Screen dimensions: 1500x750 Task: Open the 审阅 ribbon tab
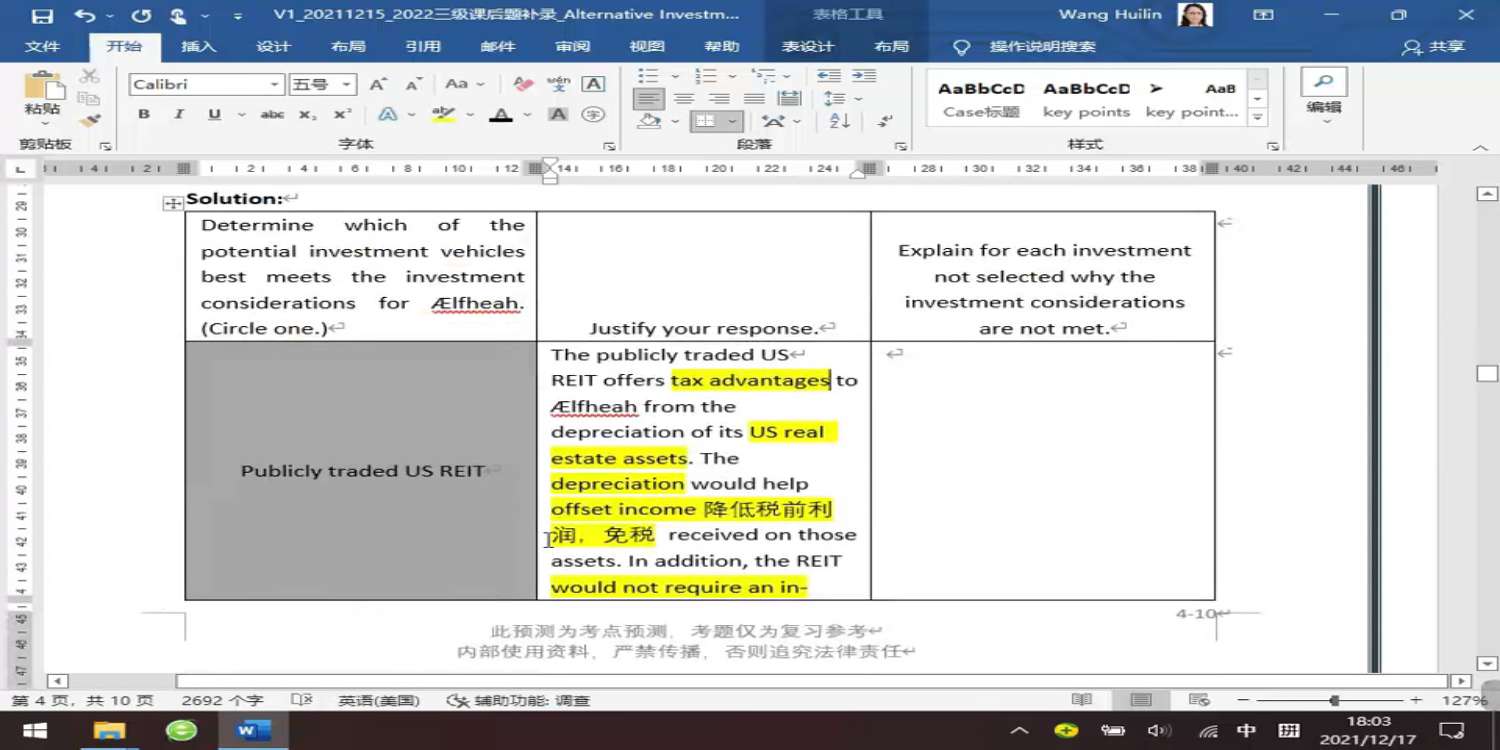point(573,47)
